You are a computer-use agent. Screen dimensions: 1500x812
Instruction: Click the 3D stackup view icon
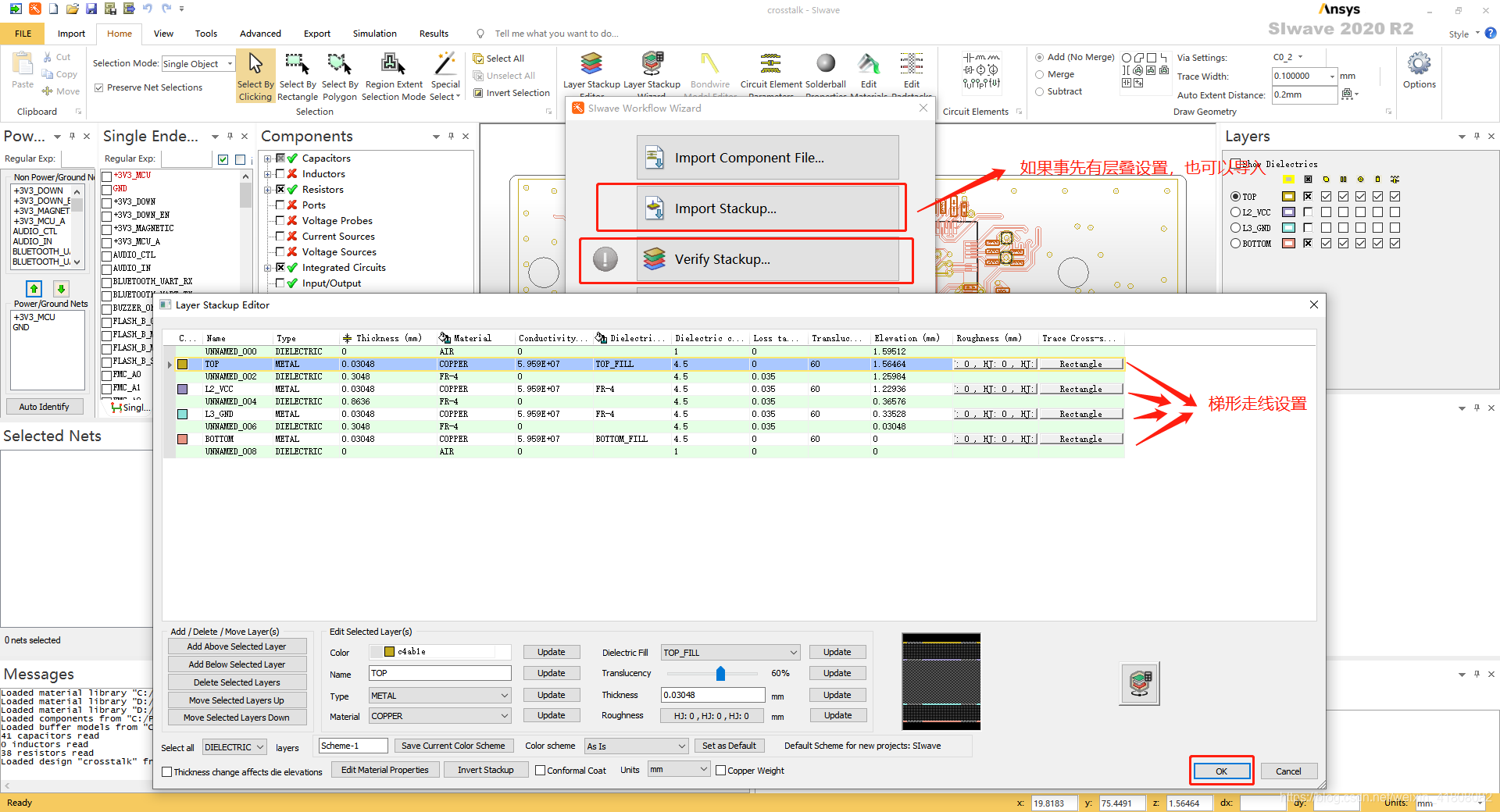1140,683
